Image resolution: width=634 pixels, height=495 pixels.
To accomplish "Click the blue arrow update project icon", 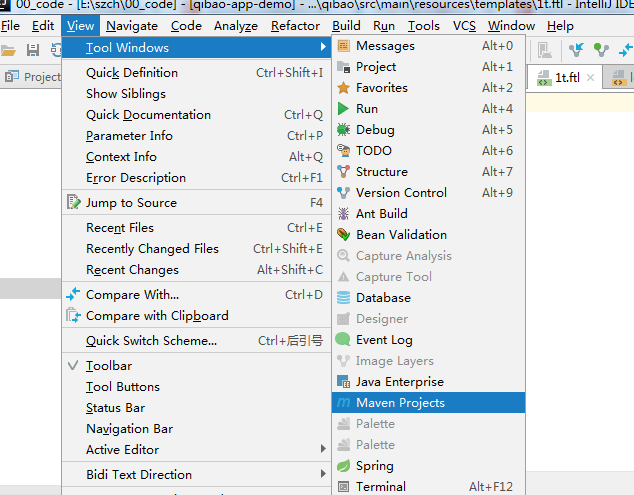I will (576, 50).
